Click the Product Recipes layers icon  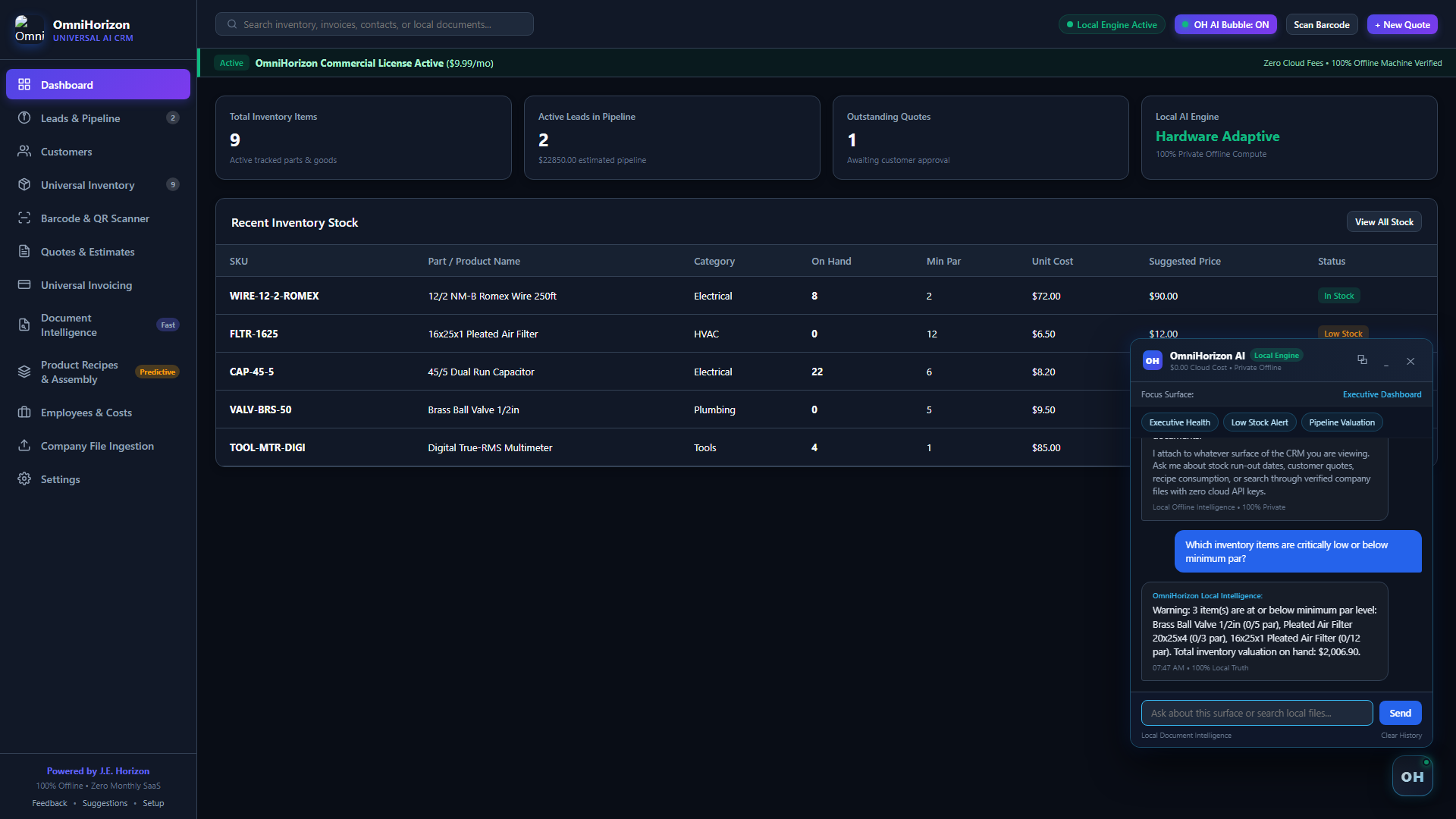[24, 372]
